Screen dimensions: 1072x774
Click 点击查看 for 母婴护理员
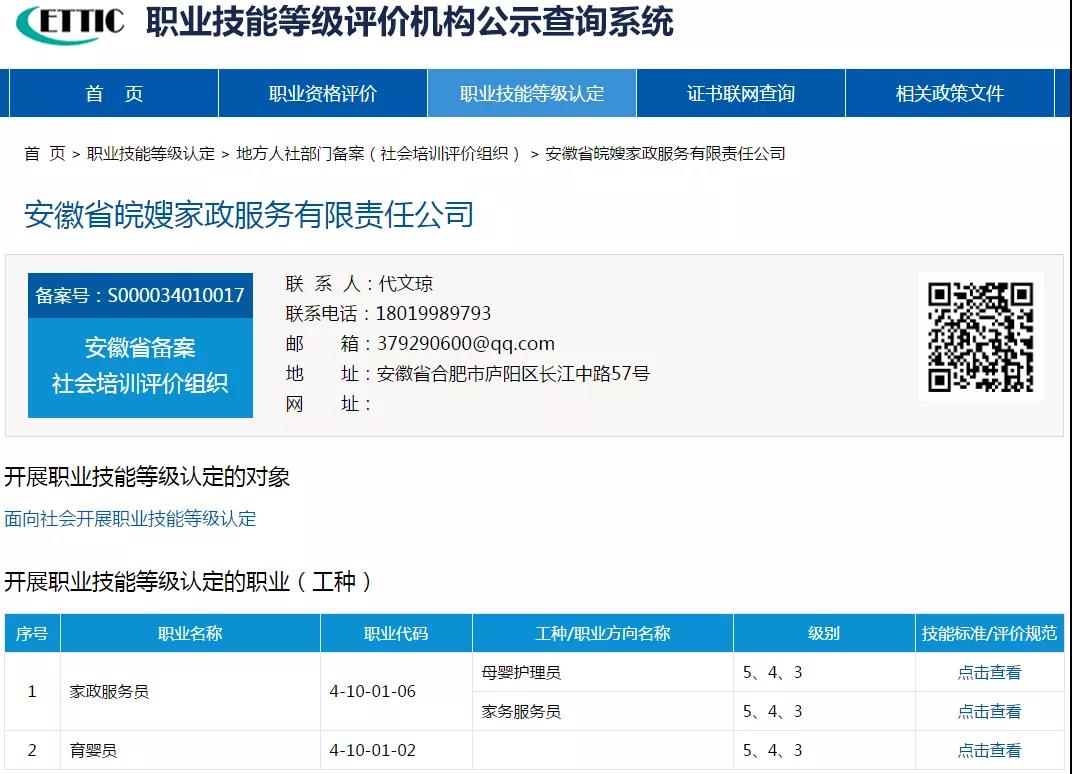coord(989,673)
